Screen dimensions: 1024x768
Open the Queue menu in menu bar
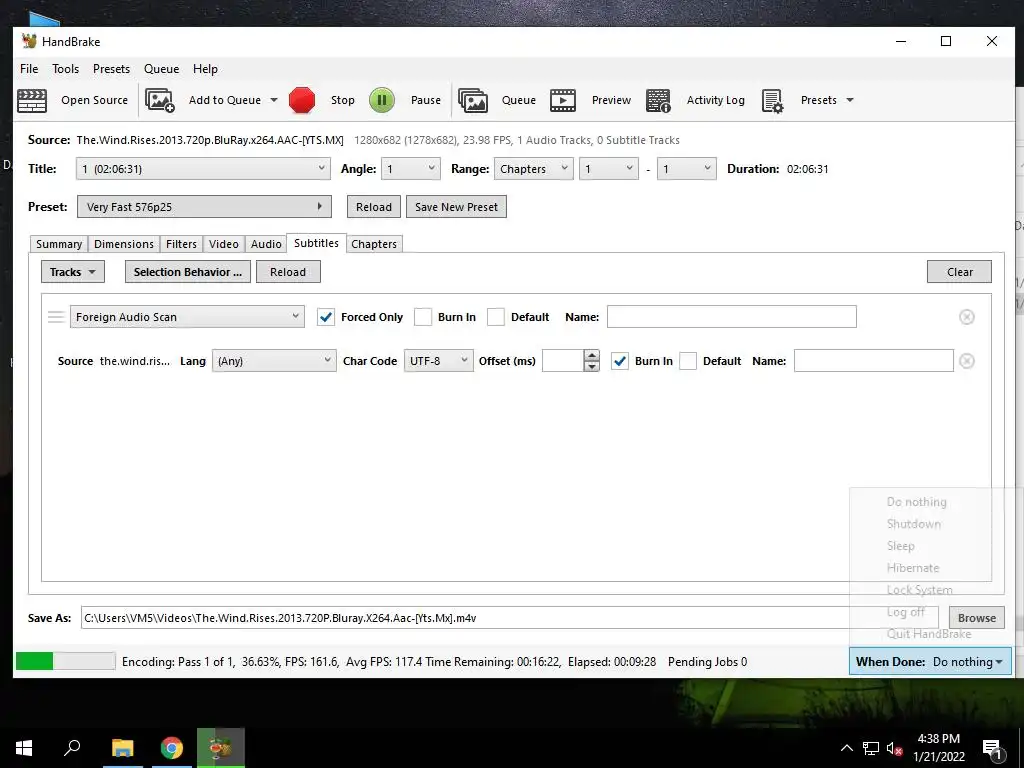[161, 69]
